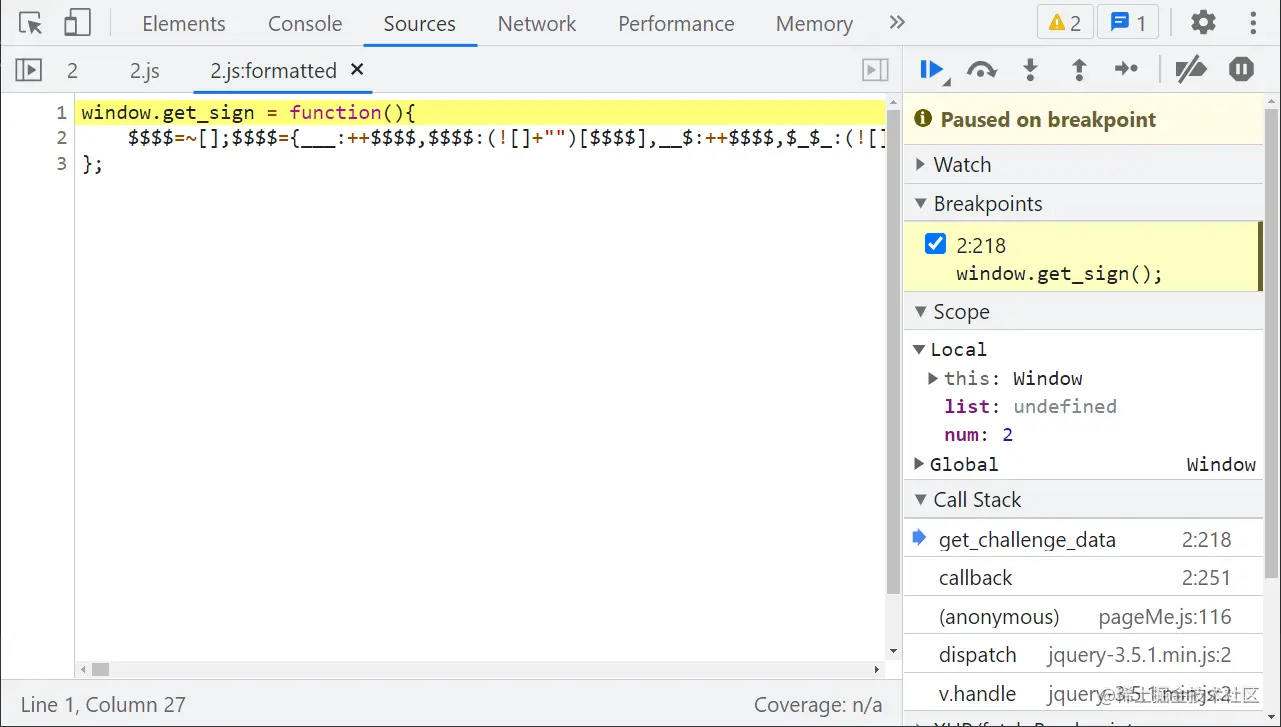Expand the 'this: Window' entry

pos(932,378)
